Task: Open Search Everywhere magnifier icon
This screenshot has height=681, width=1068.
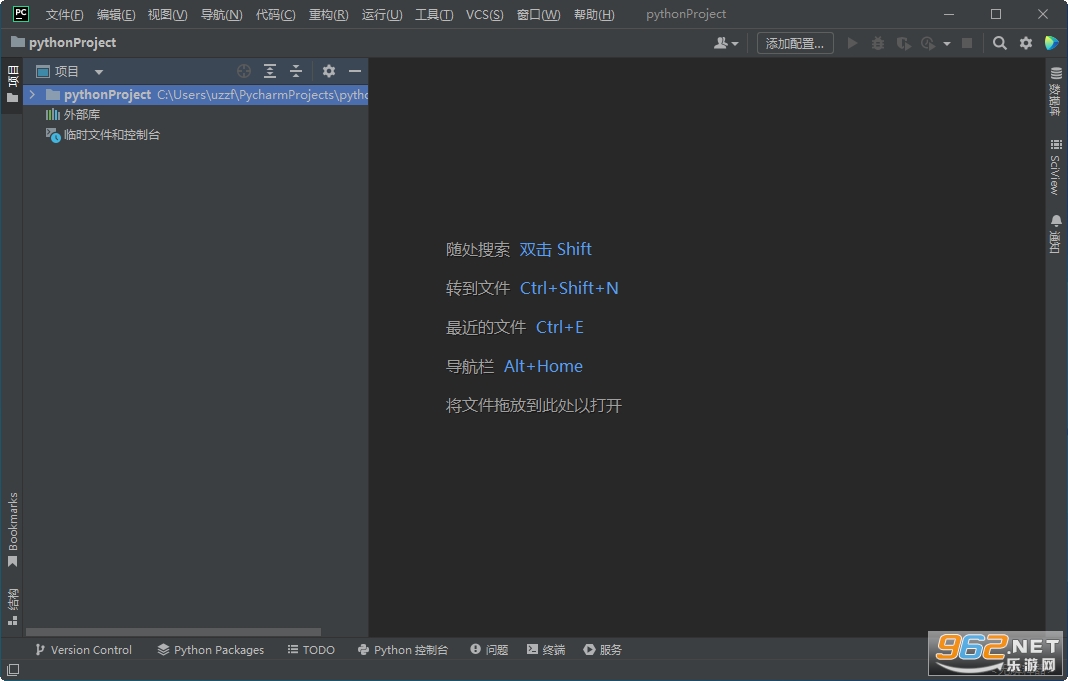Action: pyautogui.click(x=999, y=44)
